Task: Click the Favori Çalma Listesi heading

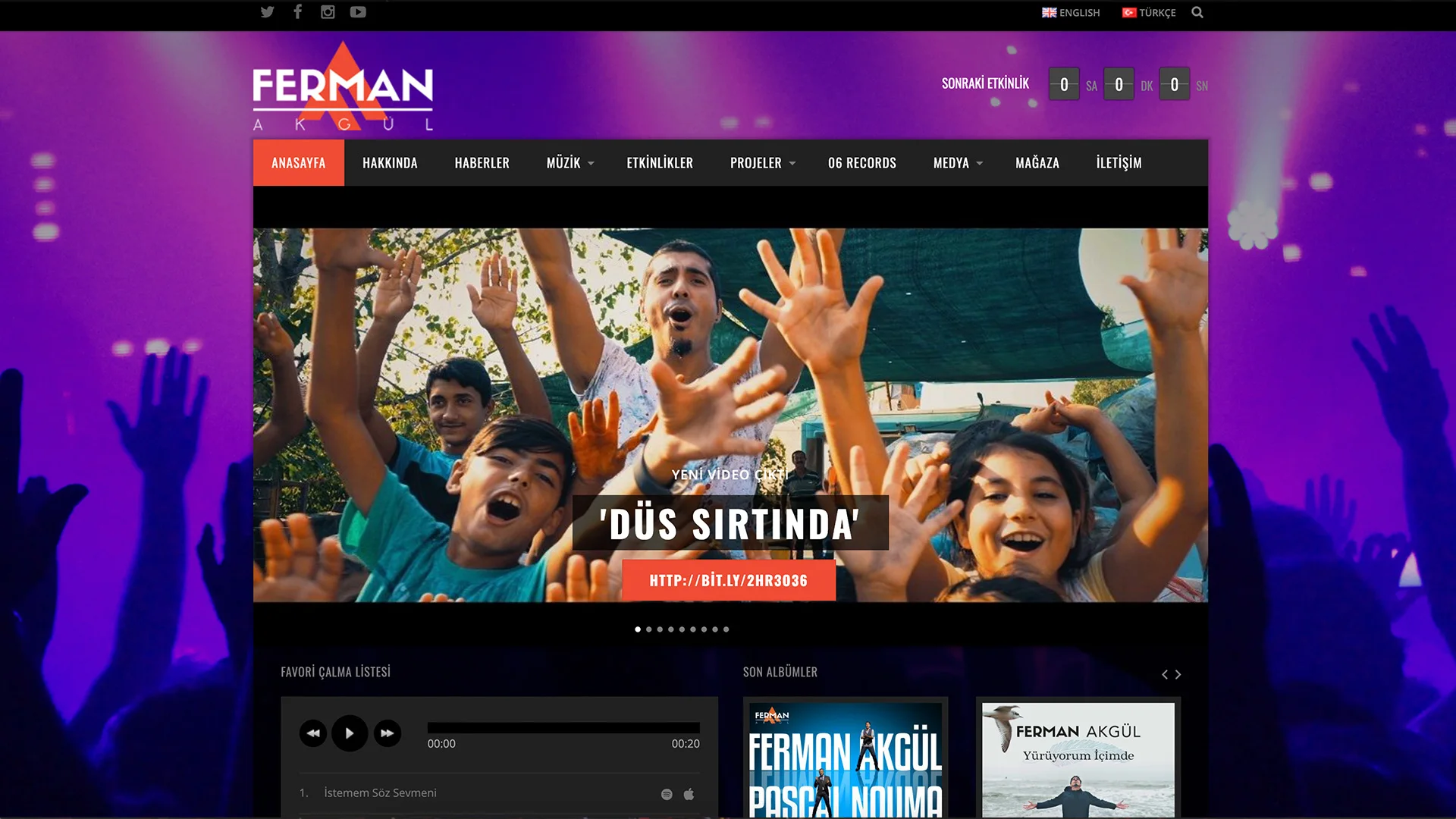Action: (x=336, y=672)
